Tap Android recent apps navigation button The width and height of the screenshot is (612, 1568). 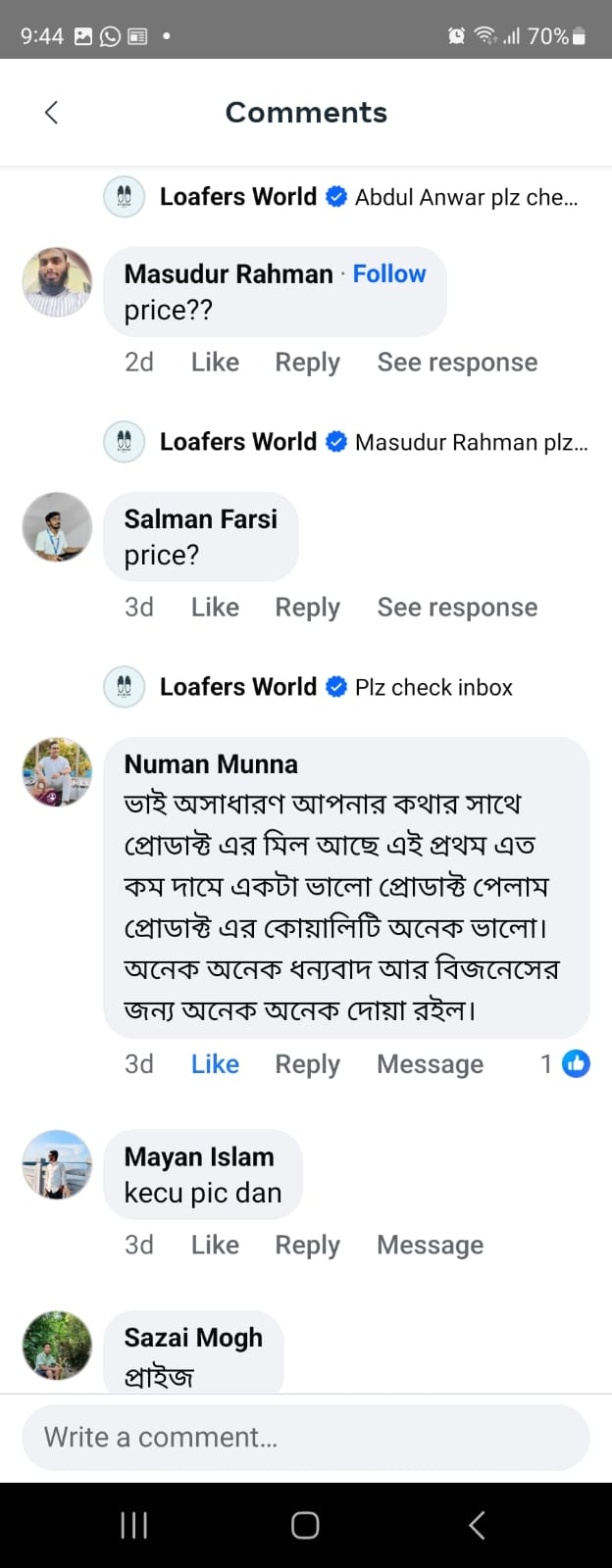click(133, 1525)
